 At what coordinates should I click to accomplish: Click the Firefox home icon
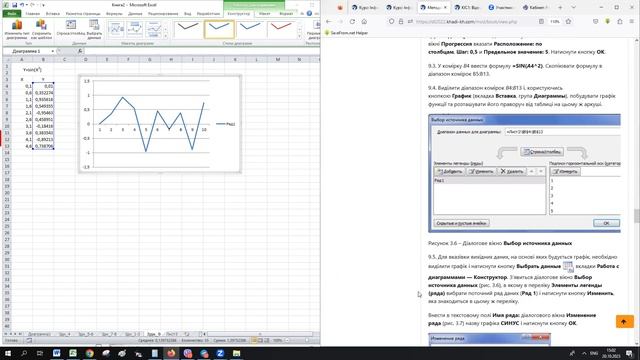[x=364, y=21]
